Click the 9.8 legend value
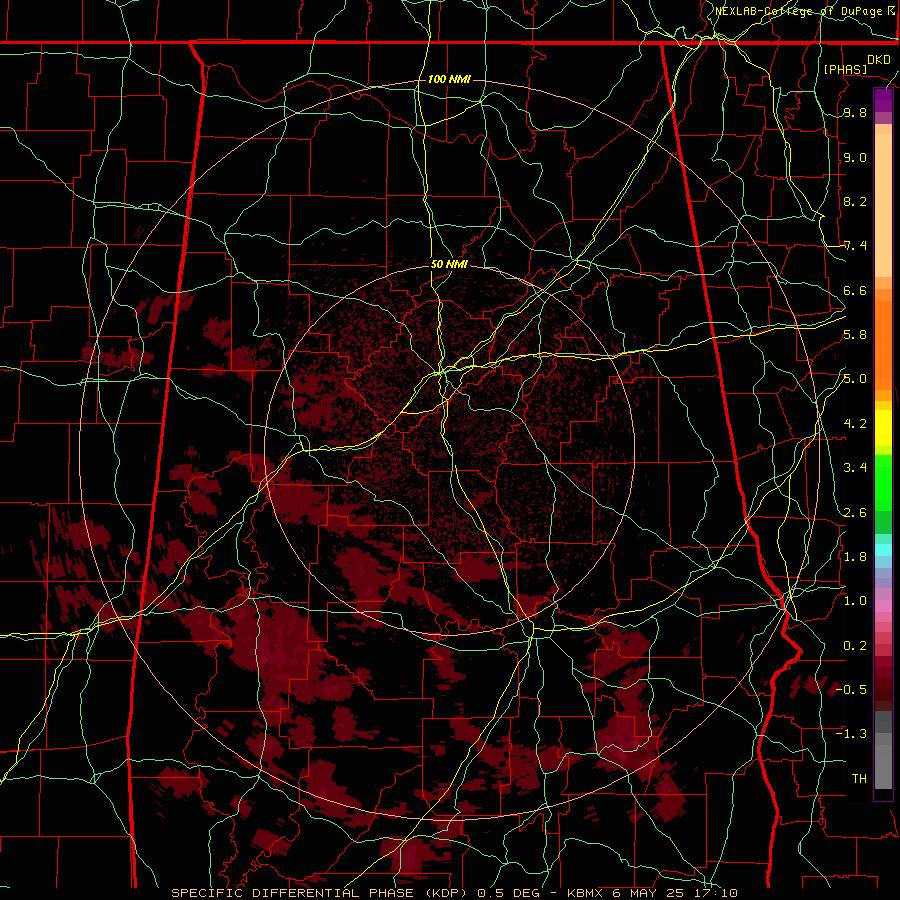Screen dimensions: 900x900 (855, 113)
